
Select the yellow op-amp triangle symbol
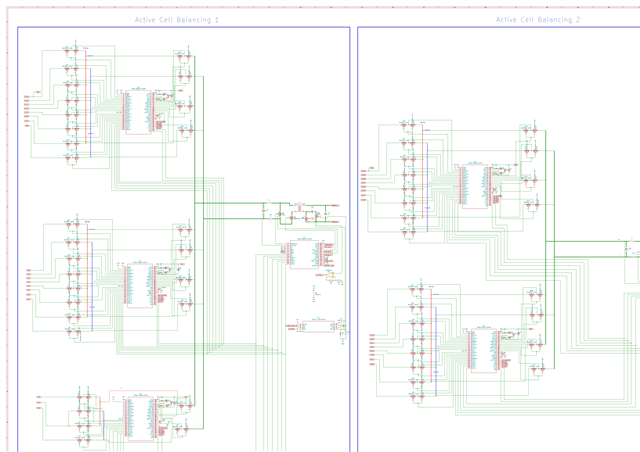point(330,275)
